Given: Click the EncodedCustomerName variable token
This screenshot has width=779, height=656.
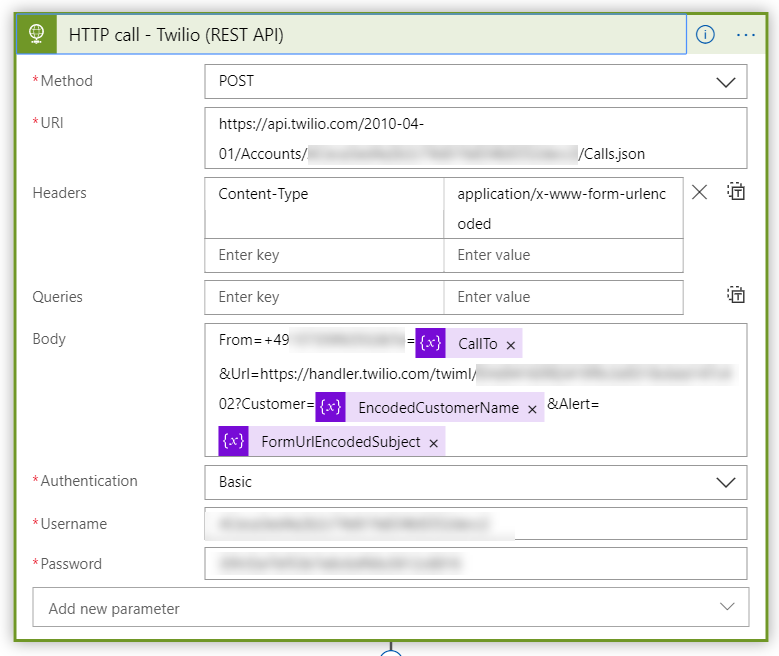Looking at the screenshot, I should 430,407.
